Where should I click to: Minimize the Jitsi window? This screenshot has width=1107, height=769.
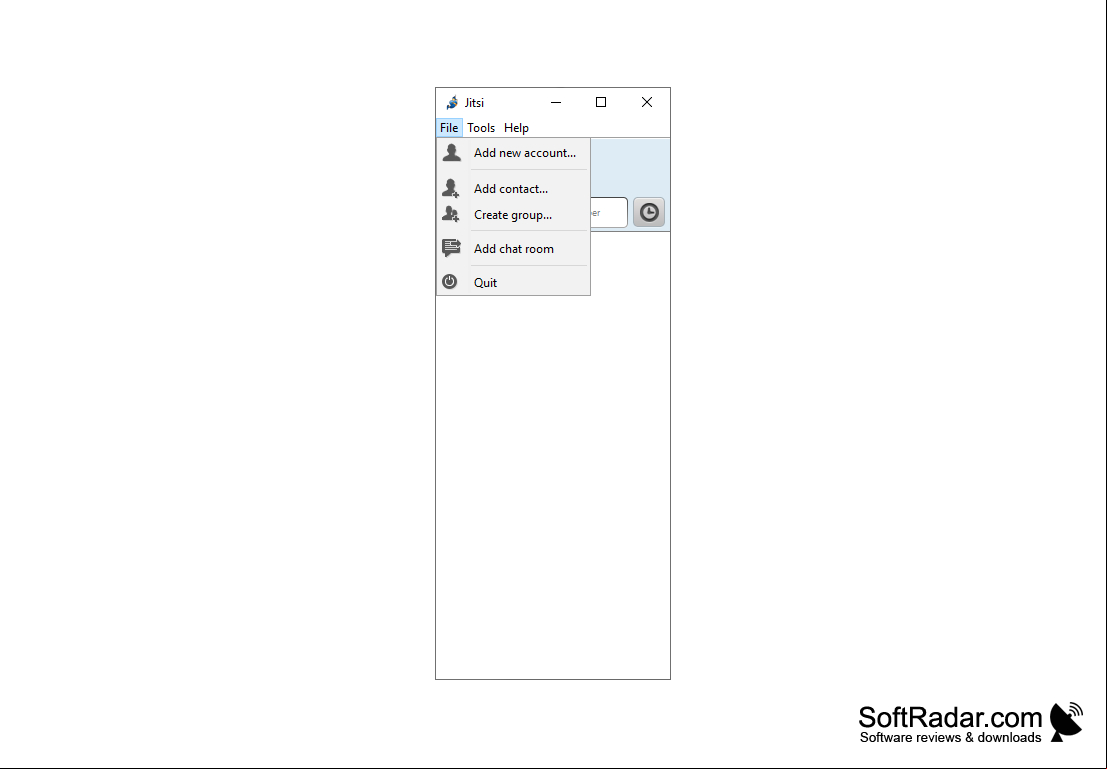click(556, 102)
